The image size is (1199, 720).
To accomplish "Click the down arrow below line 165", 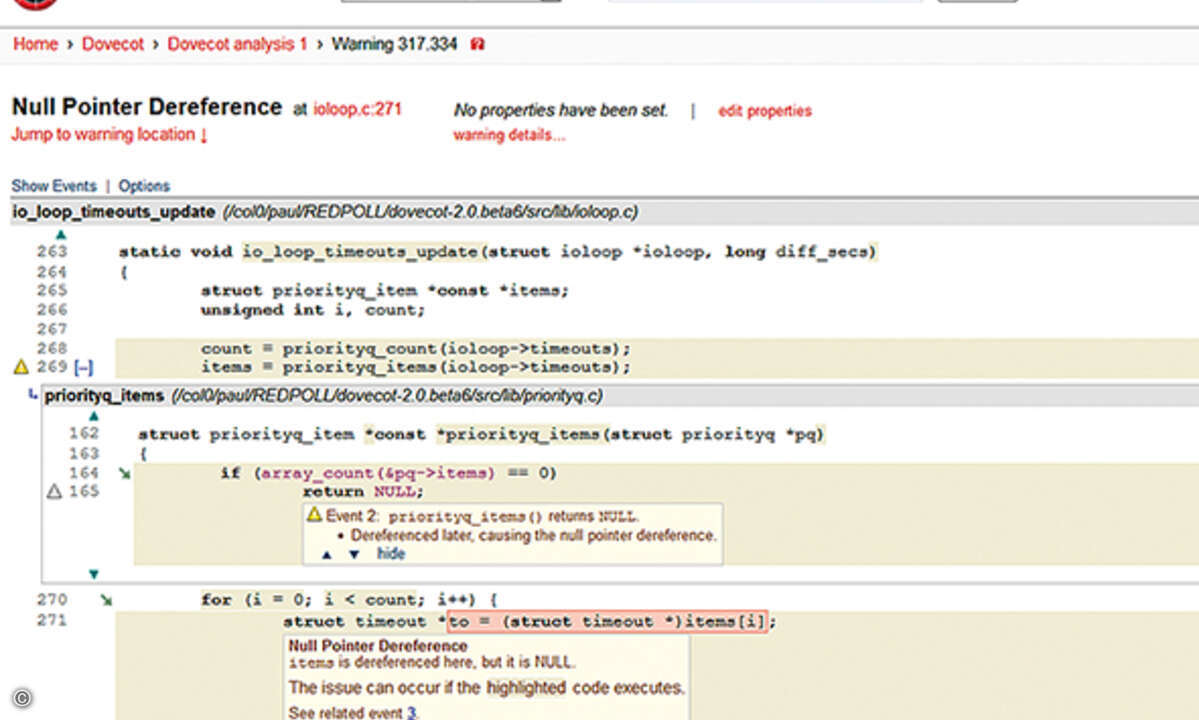I will click(93, 574).
